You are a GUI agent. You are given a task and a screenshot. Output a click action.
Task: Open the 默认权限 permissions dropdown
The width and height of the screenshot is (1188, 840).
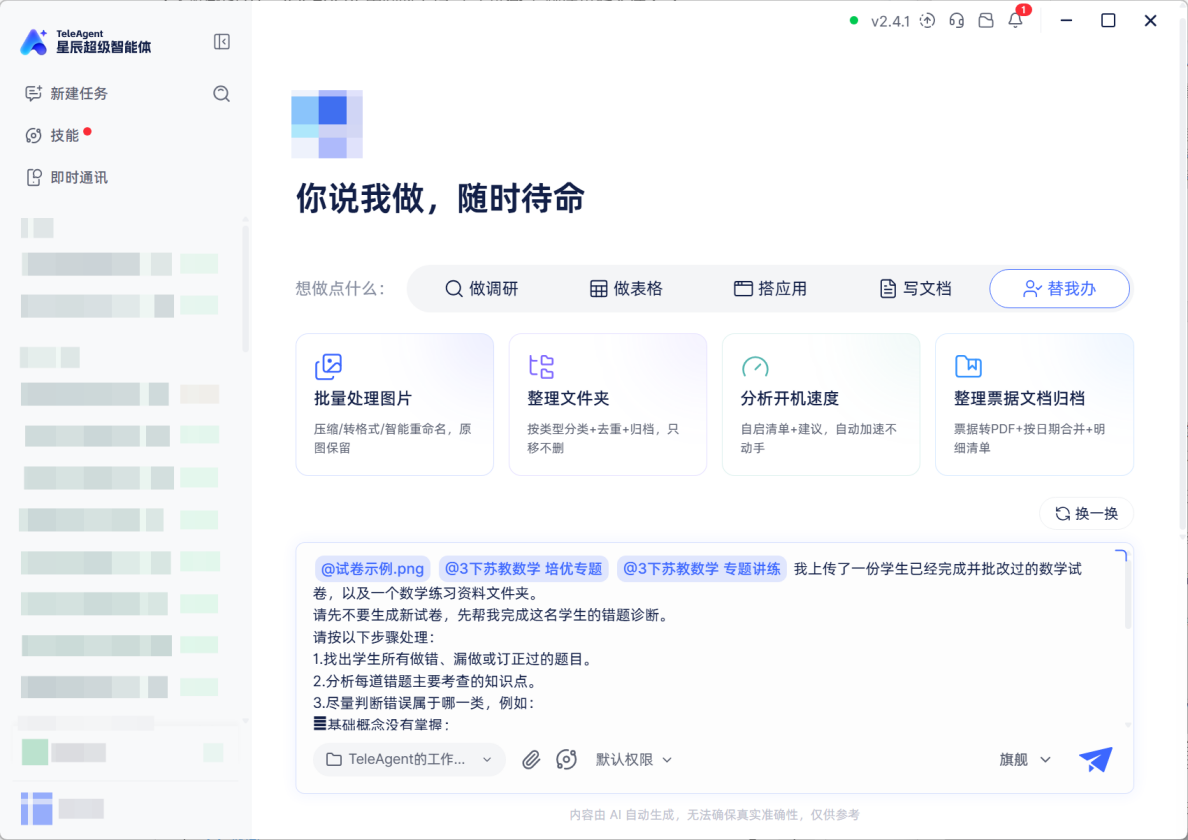633,760
